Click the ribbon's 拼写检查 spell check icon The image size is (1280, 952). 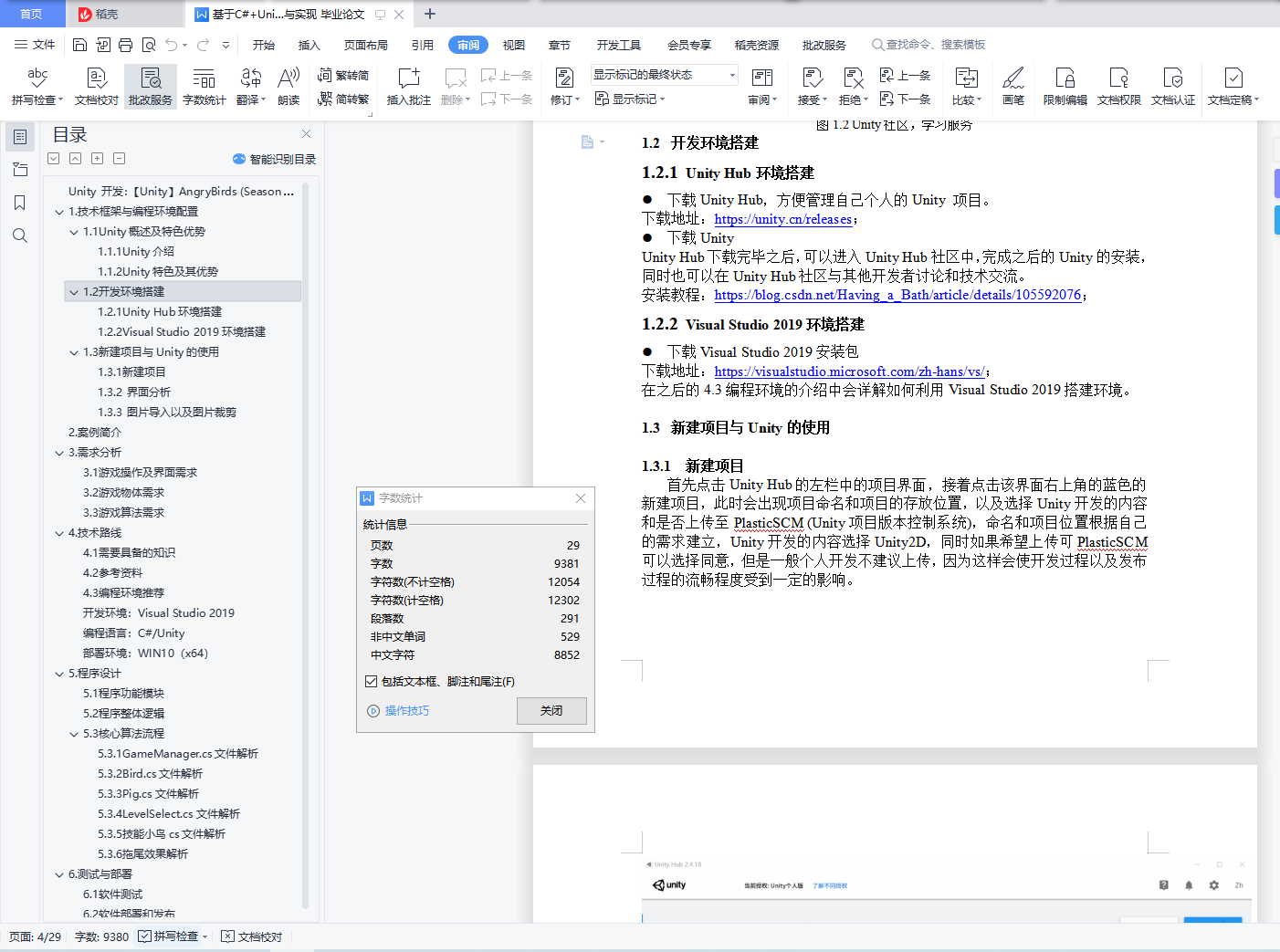point(37,78)
